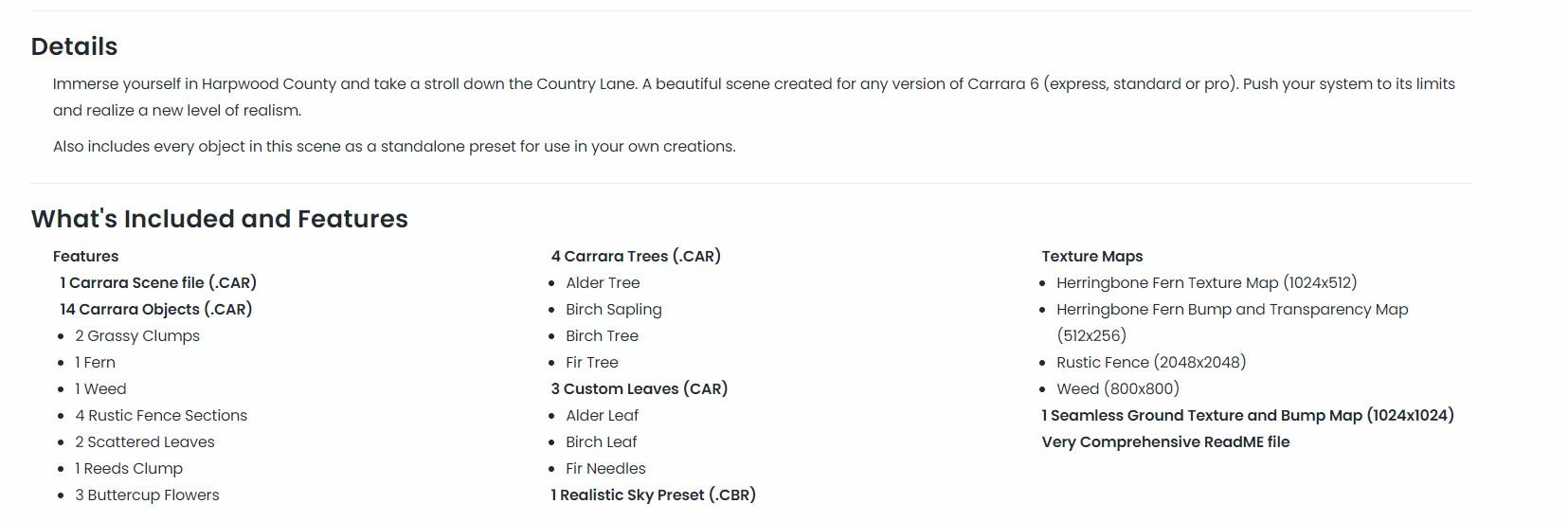Click the Birch Sapling list item
Image resolution: width=1568 pixels, height=522 pixels.
614,310
